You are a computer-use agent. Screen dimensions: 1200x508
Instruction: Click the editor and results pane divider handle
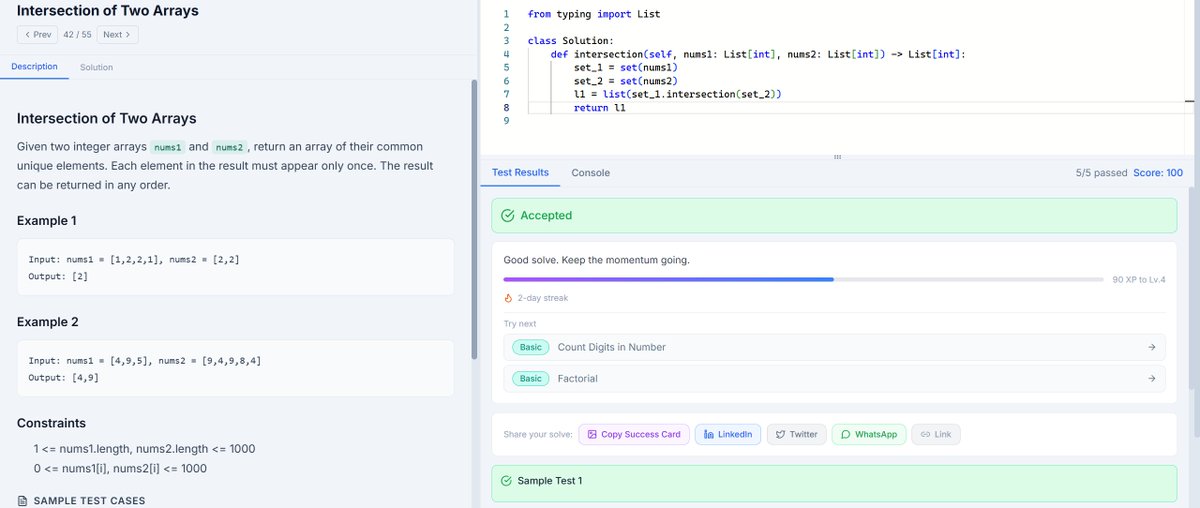837,155
